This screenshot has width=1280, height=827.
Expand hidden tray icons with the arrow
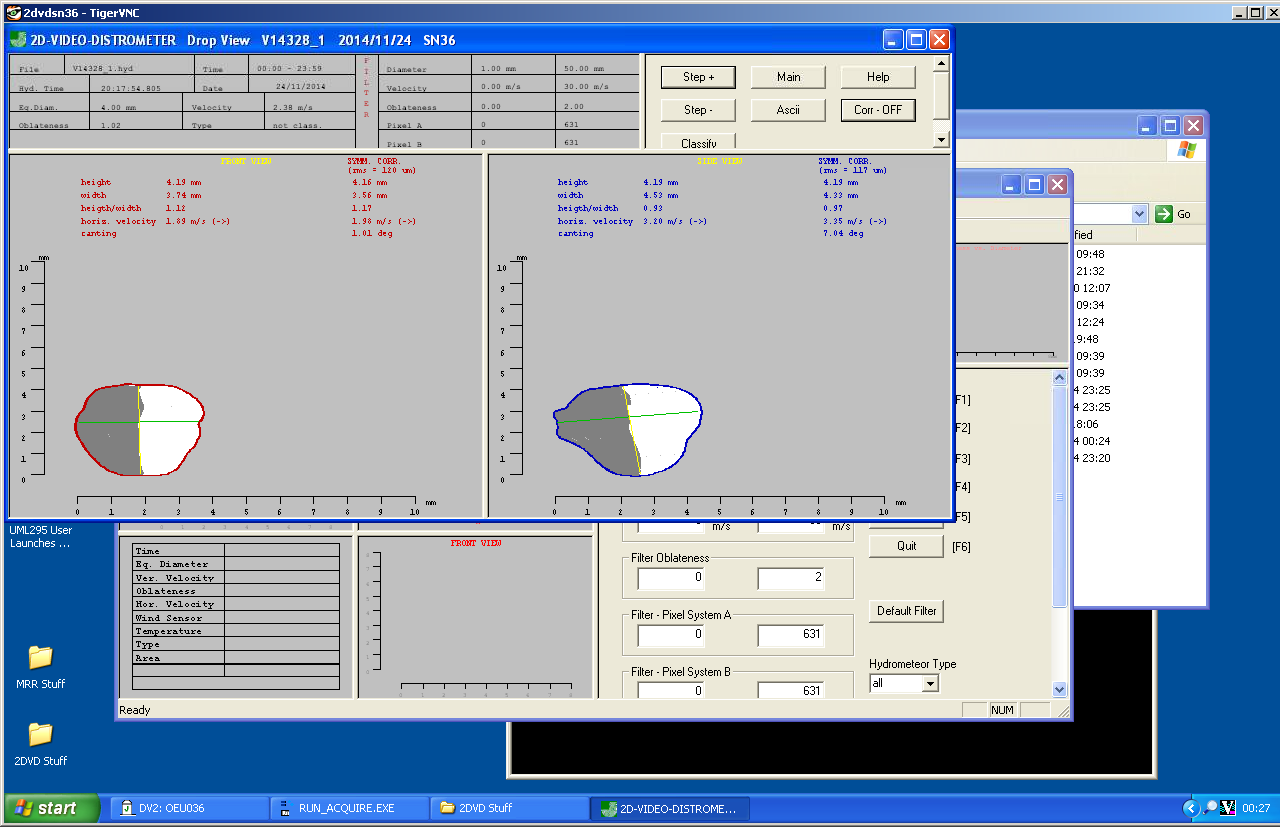(x=1190, y=808)
